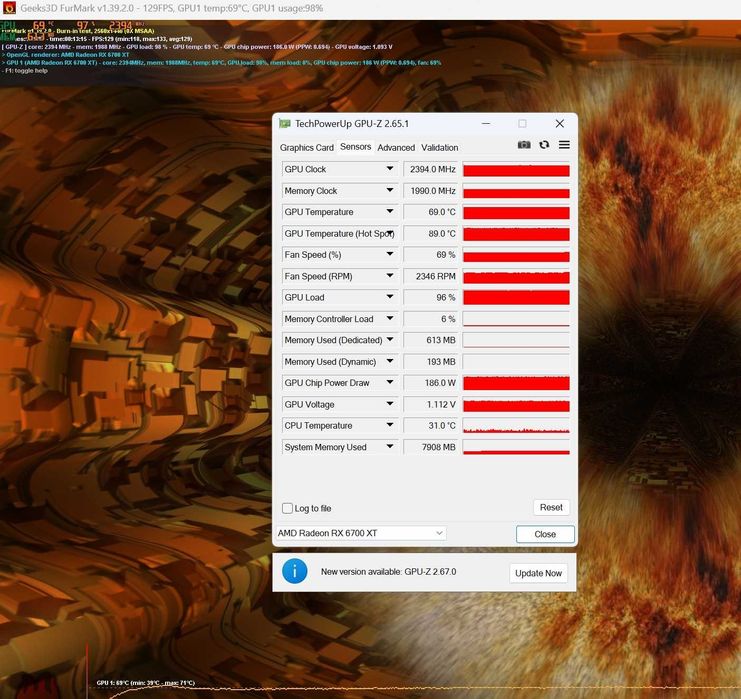Click the Reset button
The width and height of the screenshot is (741, 699).
551,507
